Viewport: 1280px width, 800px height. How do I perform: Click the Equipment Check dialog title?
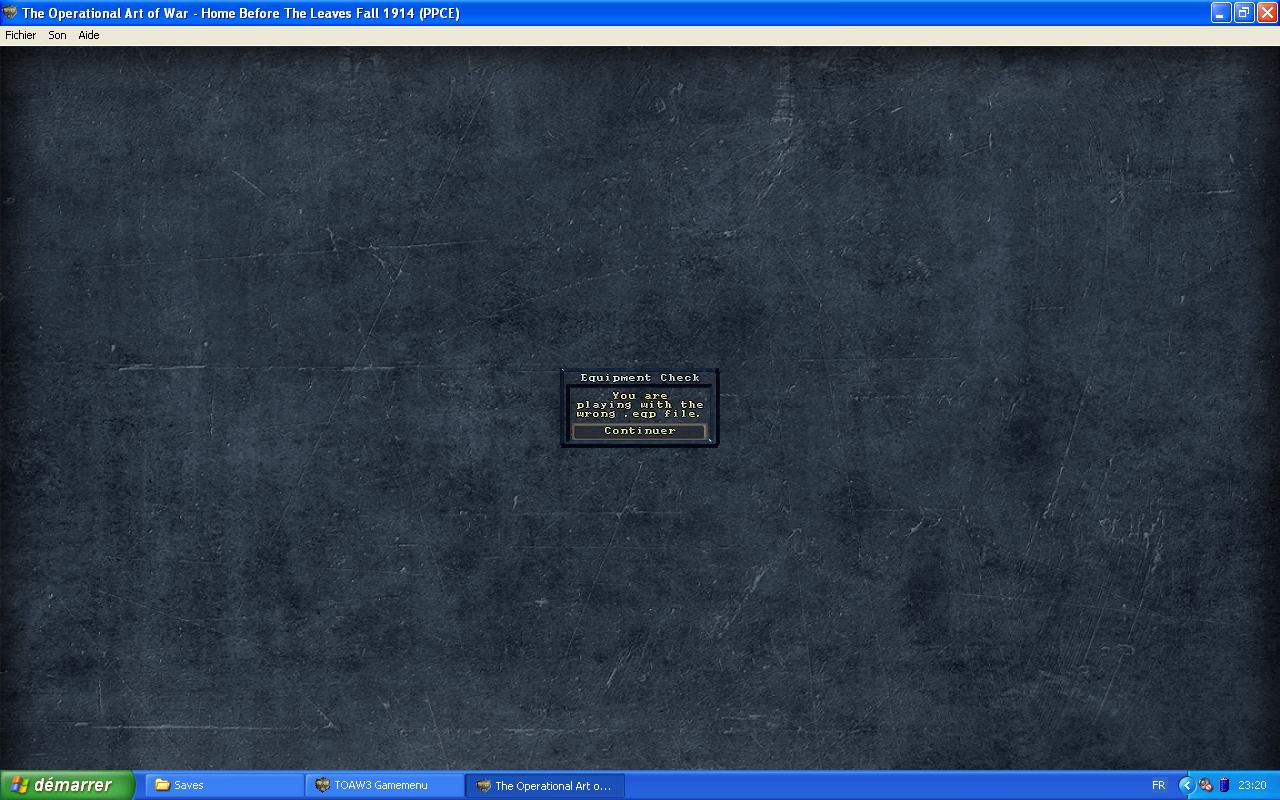[x=639, y=378]
